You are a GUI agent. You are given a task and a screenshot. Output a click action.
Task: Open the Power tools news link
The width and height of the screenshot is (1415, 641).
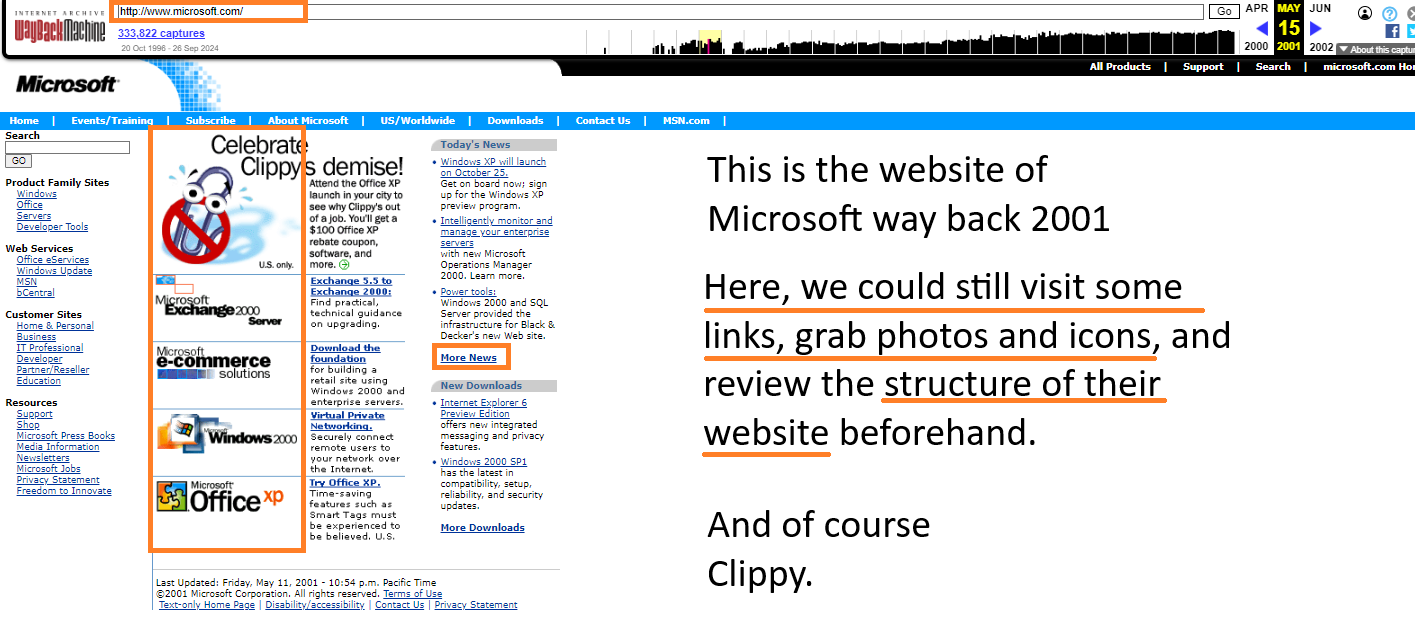tap(468, 292)
